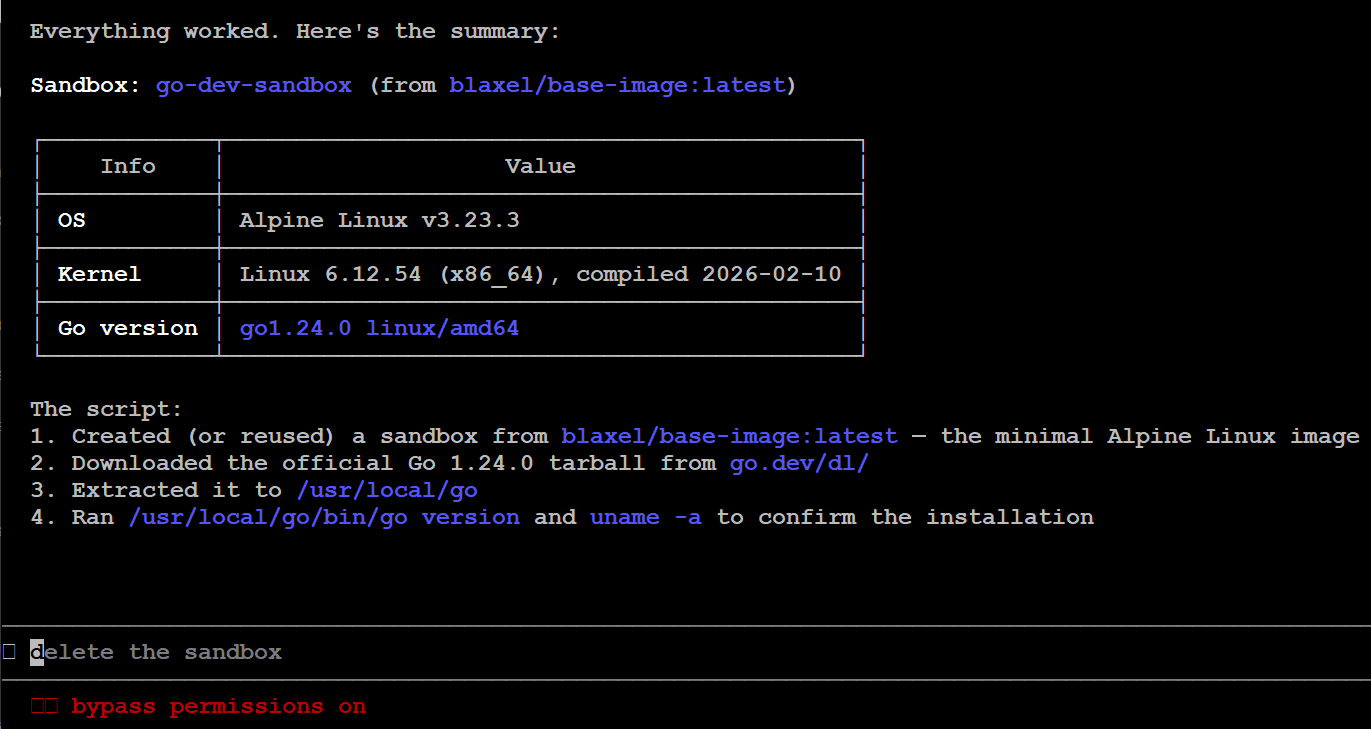Click the red icon before bypass permissions
Screen dimensions: 1371x729
pos(44,707)
